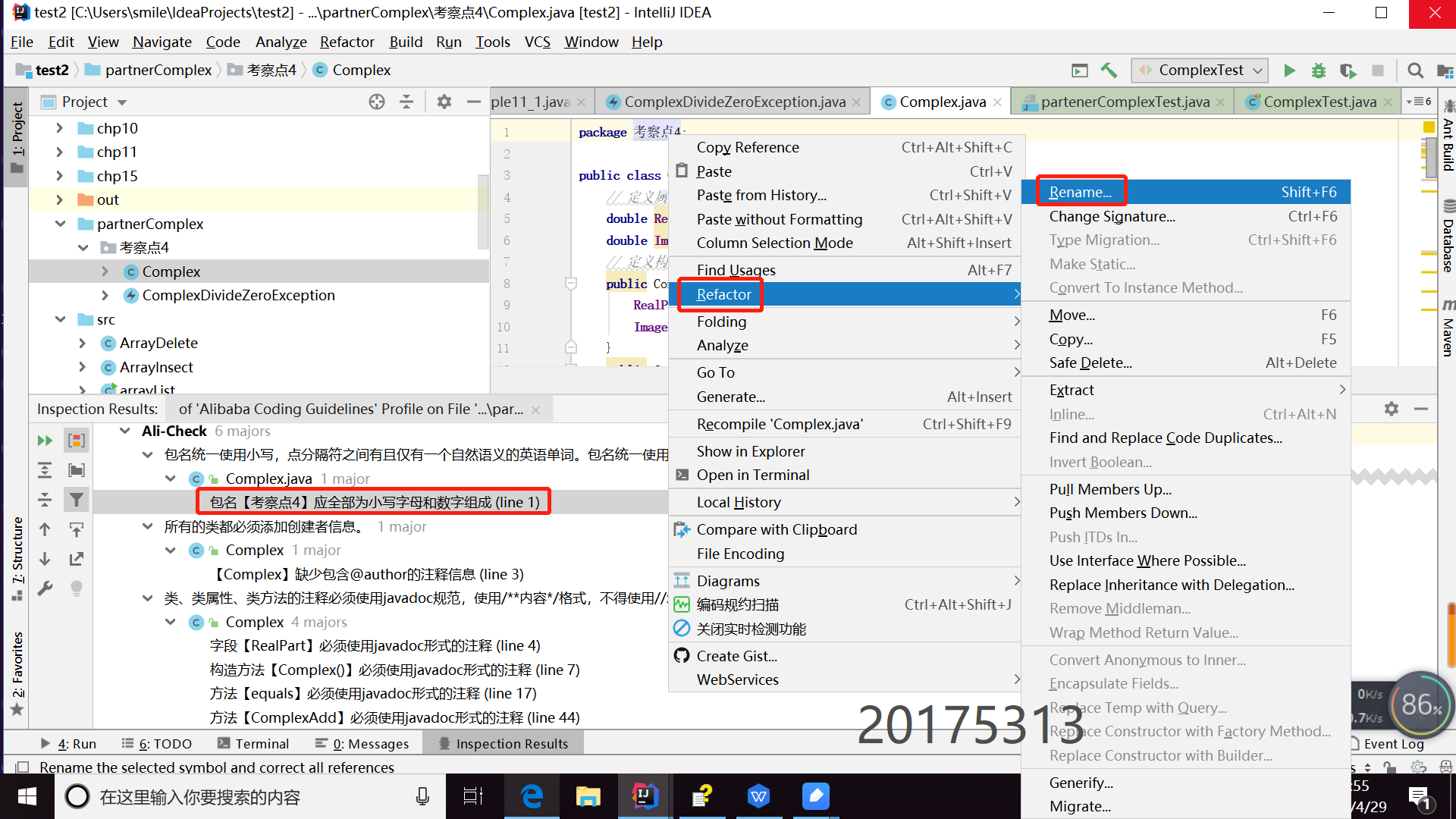Click Safe Delete in refactor submenu

pos(1186,362)
